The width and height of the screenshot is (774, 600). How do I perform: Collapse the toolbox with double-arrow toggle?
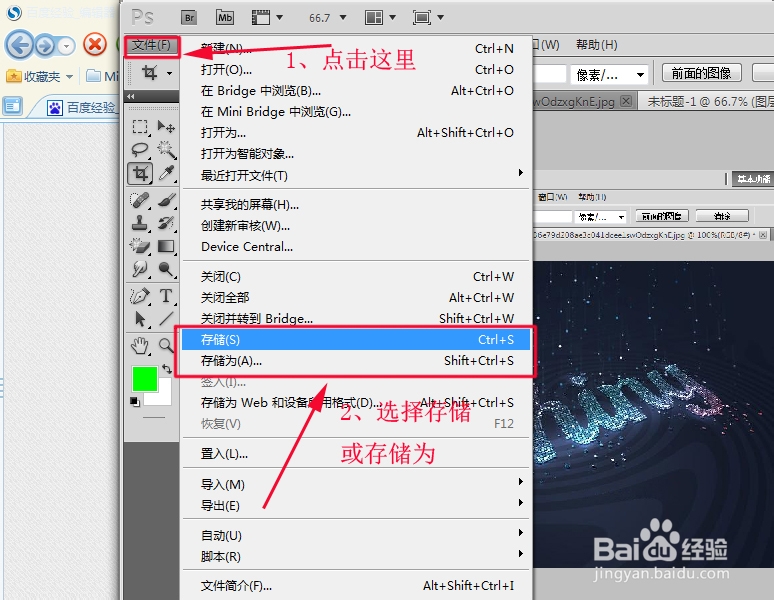click(131, 96)
